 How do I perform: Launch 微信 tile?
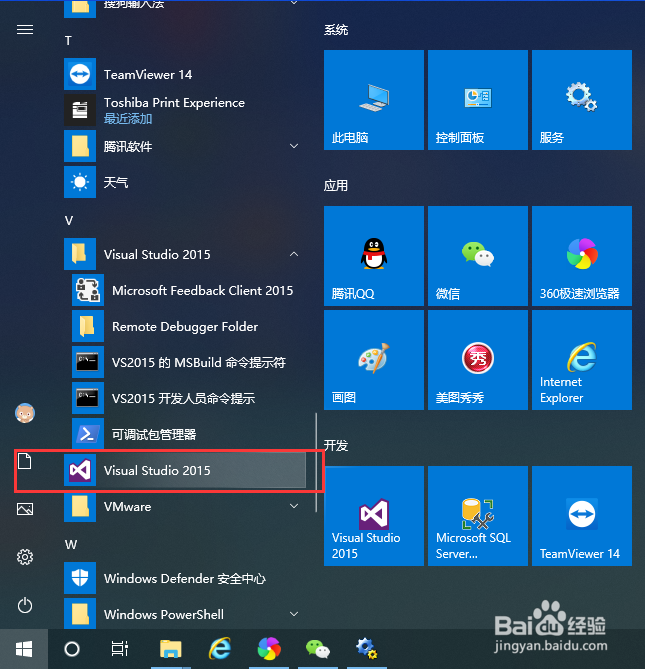478,256
